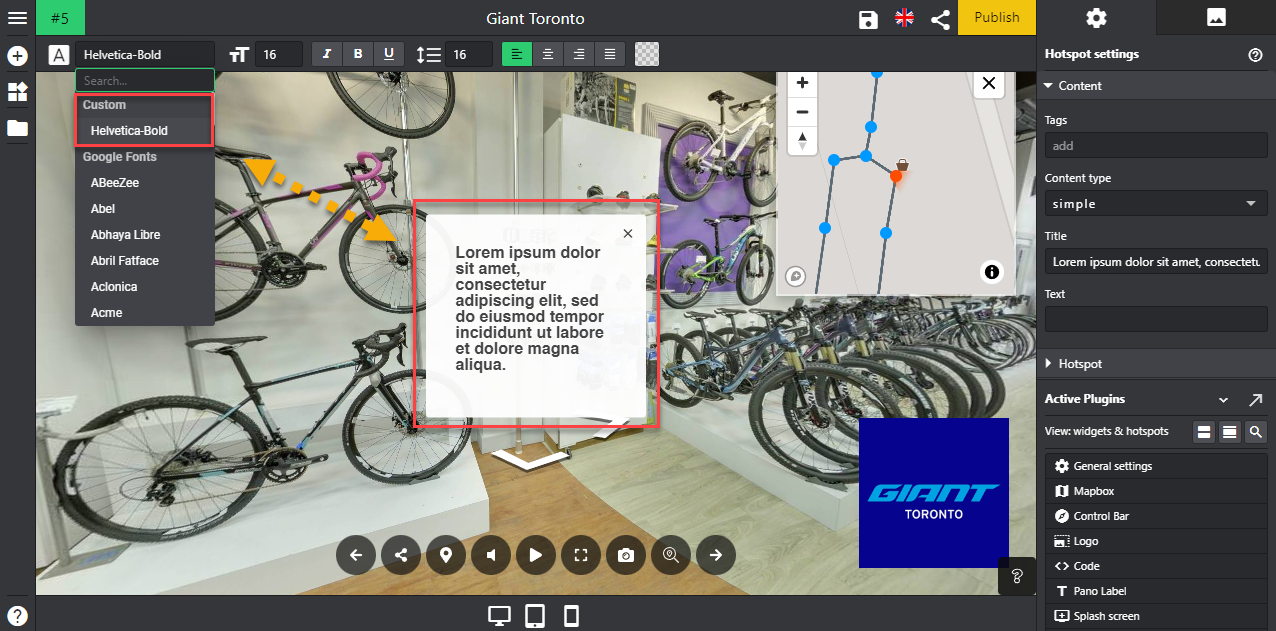This screenshot has width=1276, height=631.
Task: Switch to desktop preview
Action: click(499, 615)
